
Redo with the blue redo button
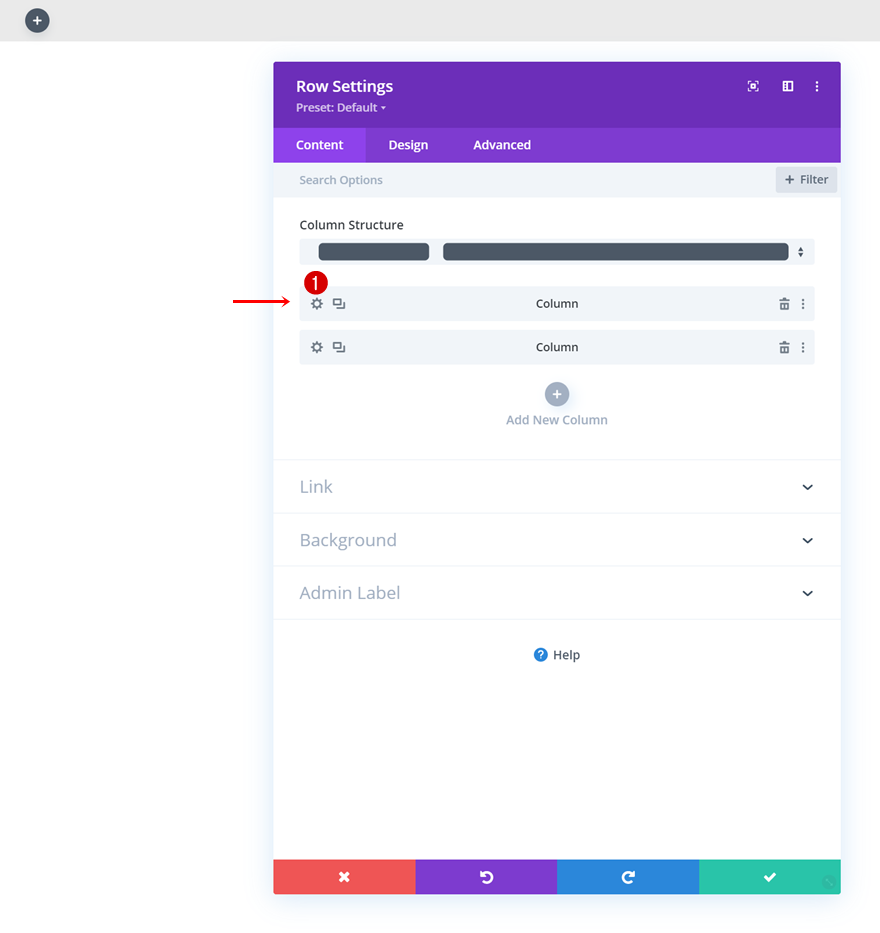pyautogui.click(x=628, y=877)
